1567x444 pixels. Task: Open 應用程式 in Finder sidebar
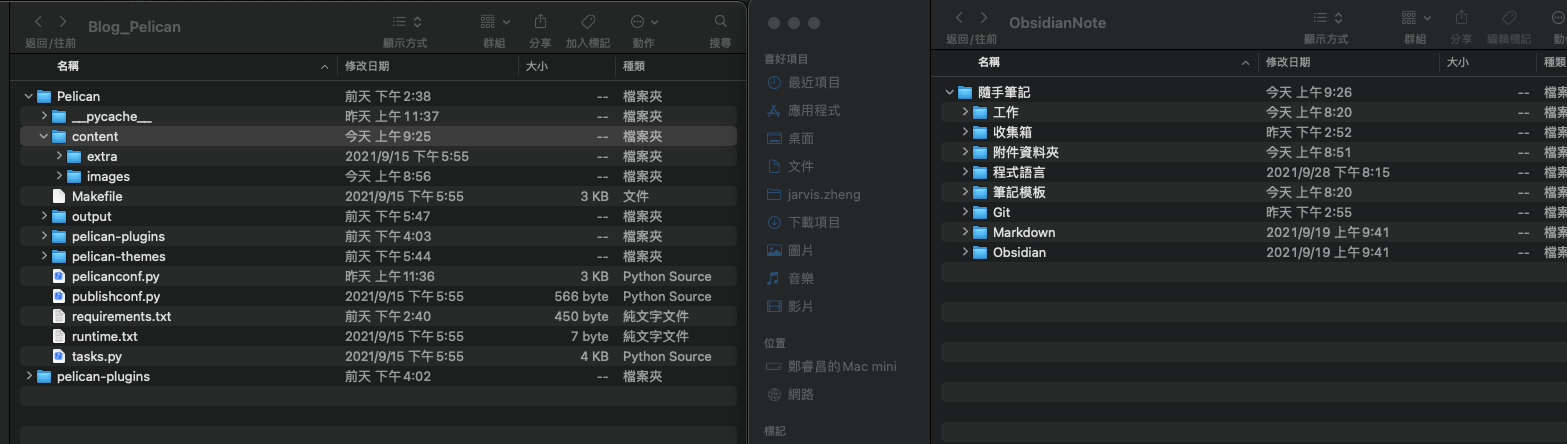pyautogui.click(x=804, y=110)
